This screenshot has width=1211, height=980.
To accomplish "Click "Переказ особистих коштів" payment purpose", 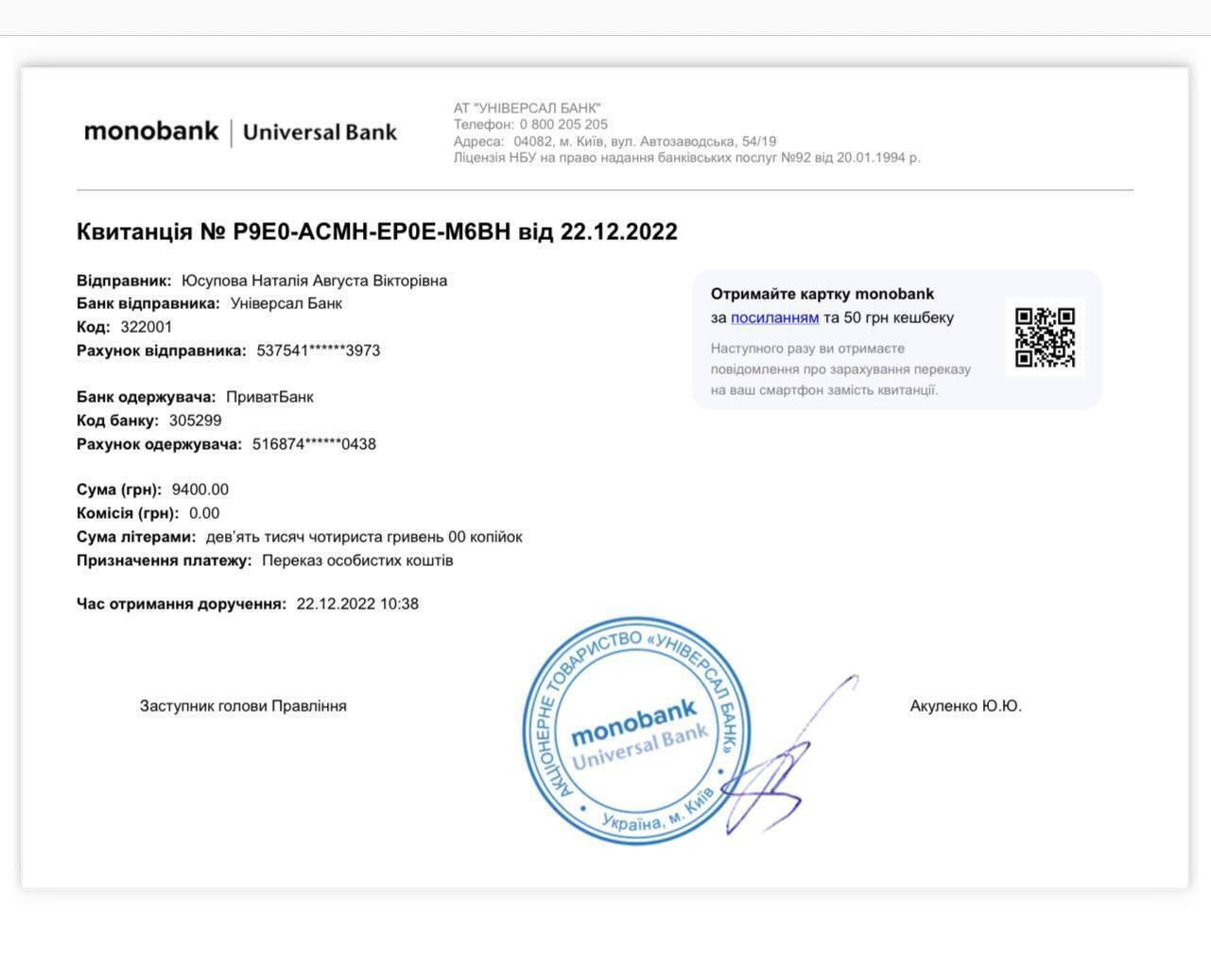I will coord(357,560).
